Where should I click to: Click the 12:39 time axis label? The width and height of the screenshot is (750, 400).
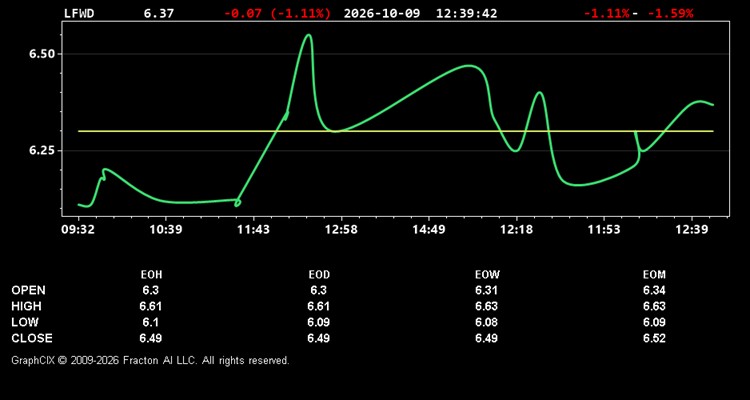[692, 230]
